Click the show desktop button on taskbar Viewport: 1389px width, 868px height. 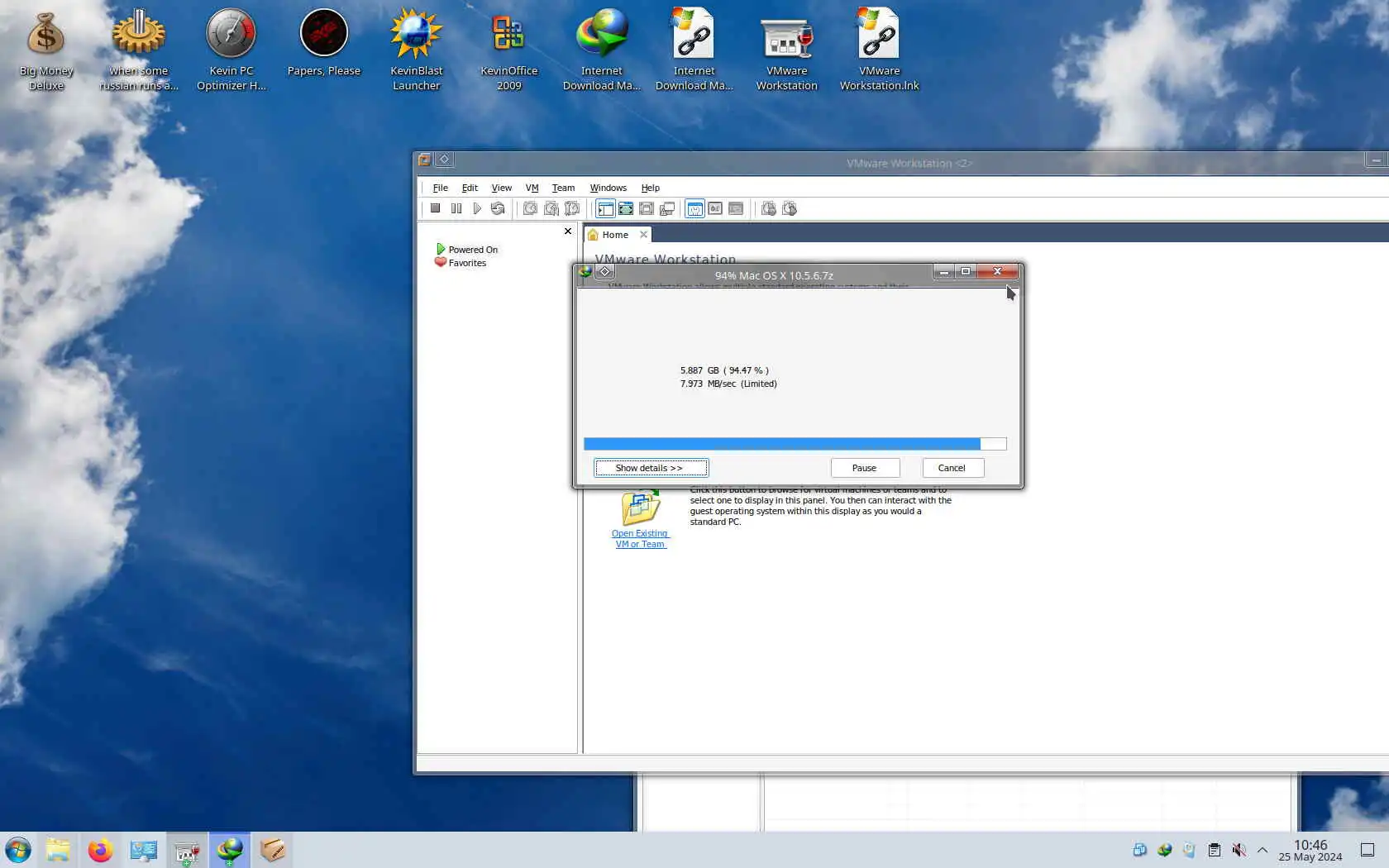pos(1368,850)
